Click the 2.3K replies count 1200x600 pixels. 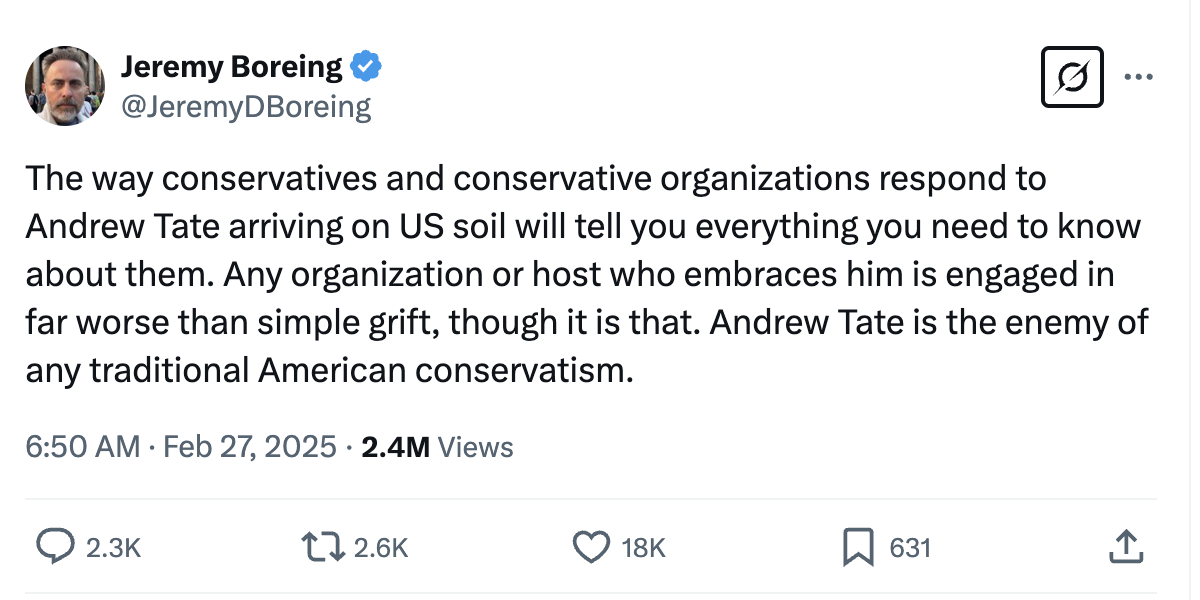click(x=113, y=548)
